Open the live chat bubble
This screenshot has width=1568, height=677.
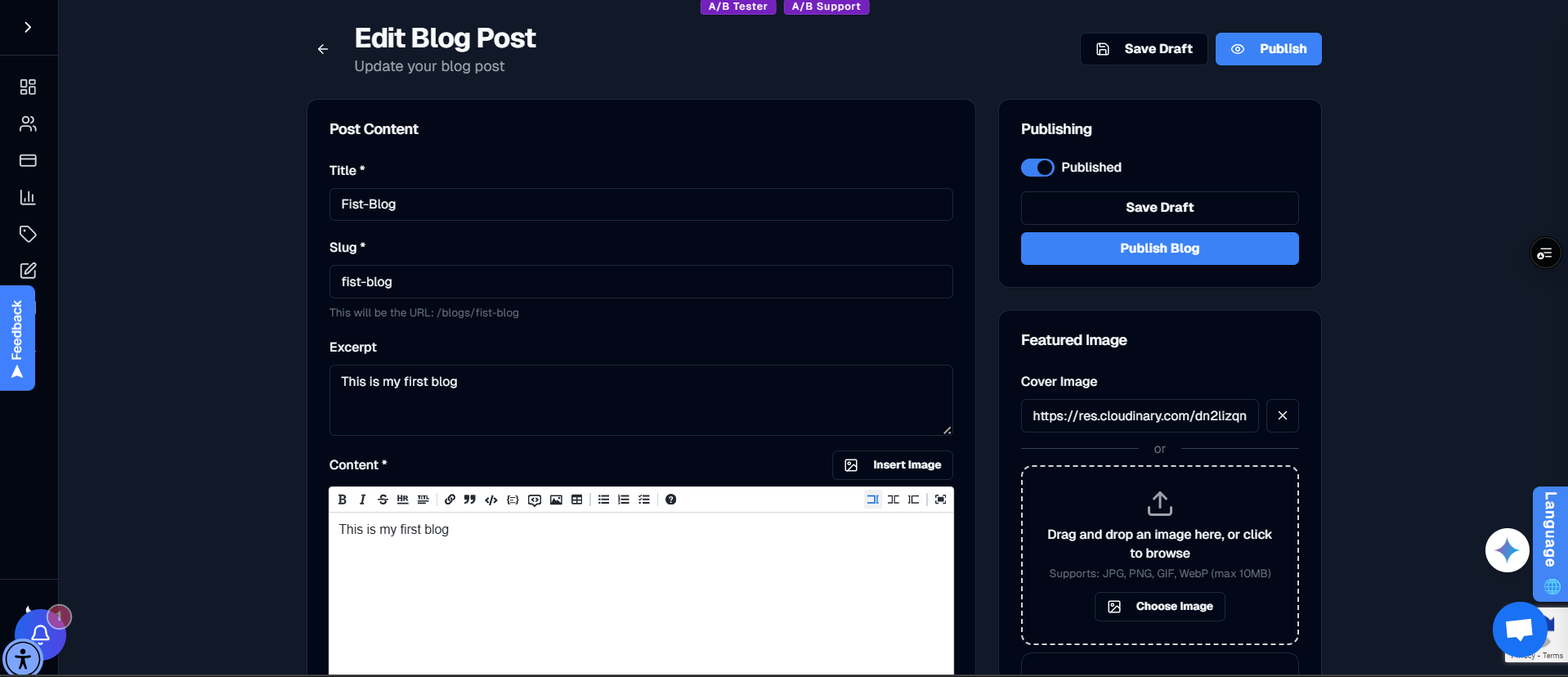[1520, 630]
